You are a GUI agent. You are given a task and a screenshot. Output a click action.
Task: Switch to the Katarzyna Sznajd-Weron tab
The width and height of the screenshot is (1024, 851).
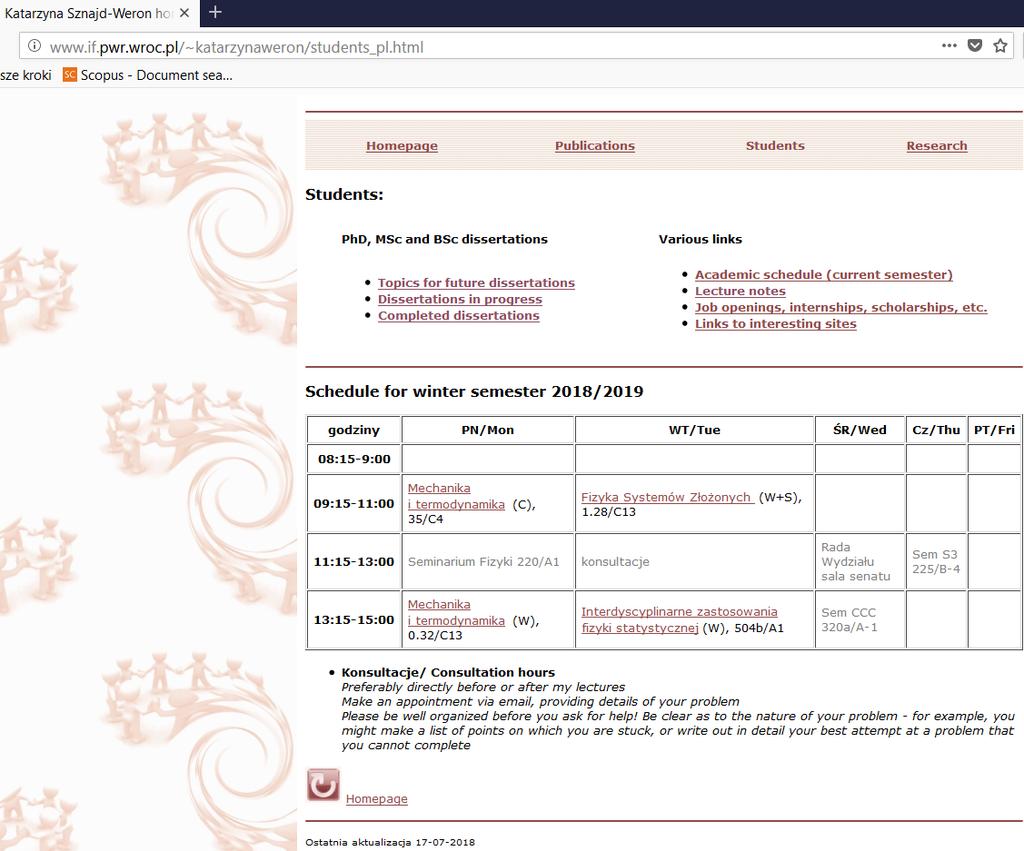[88, 13]
